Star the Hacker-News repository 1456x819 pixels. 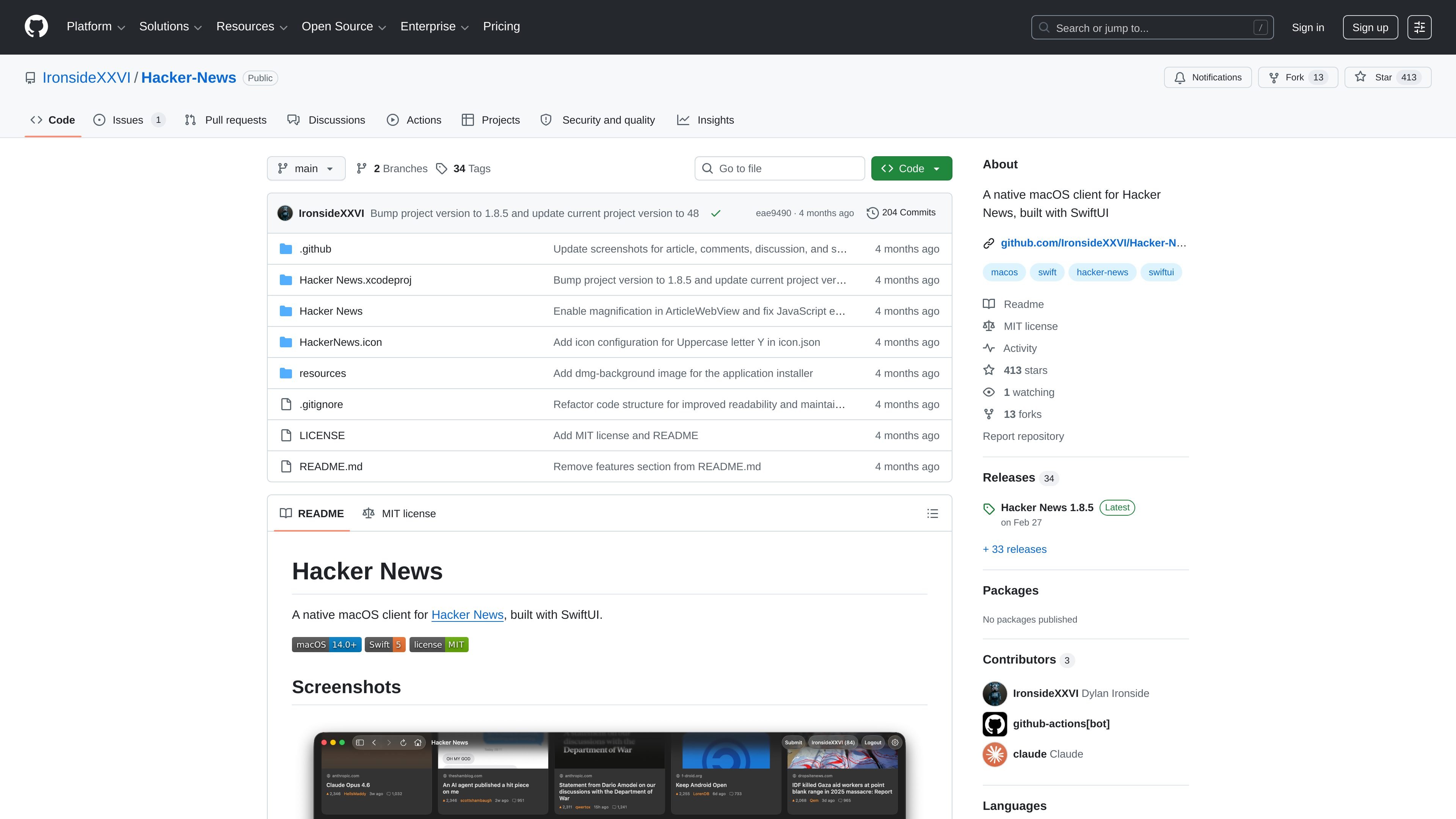[1388, 77]
